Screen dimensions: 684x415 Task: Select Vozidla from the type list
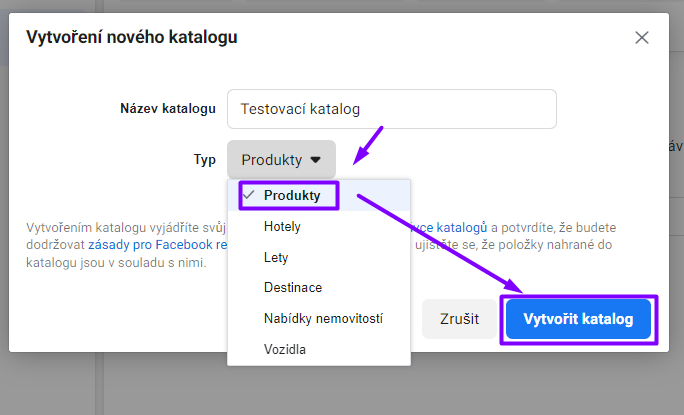285,349
